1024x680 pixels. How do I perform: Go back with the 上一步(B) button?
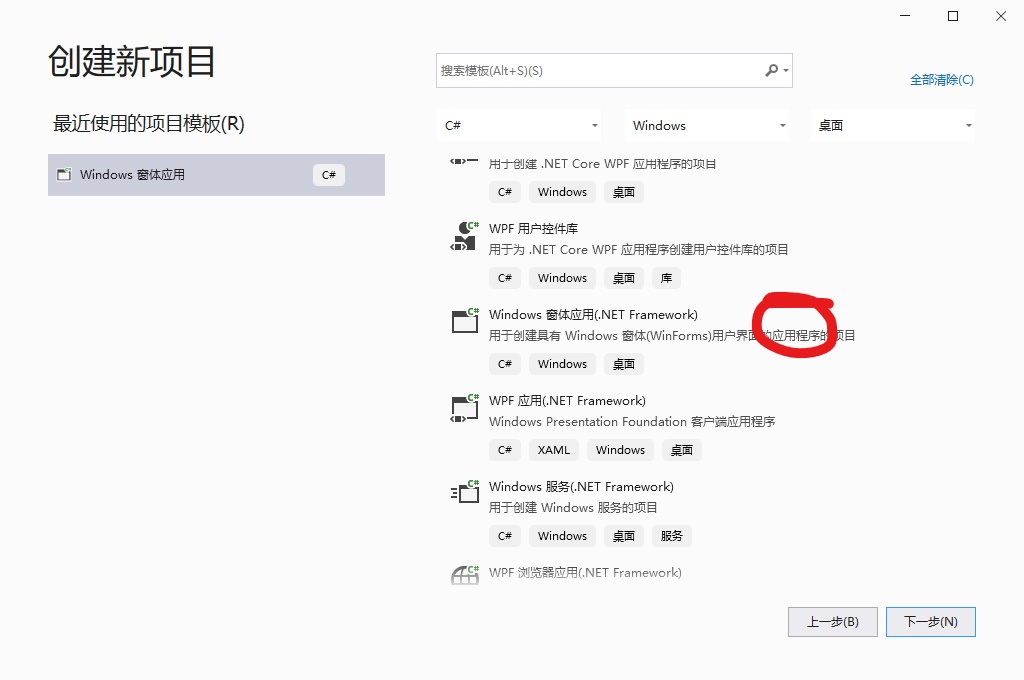(x=833, y=622)
